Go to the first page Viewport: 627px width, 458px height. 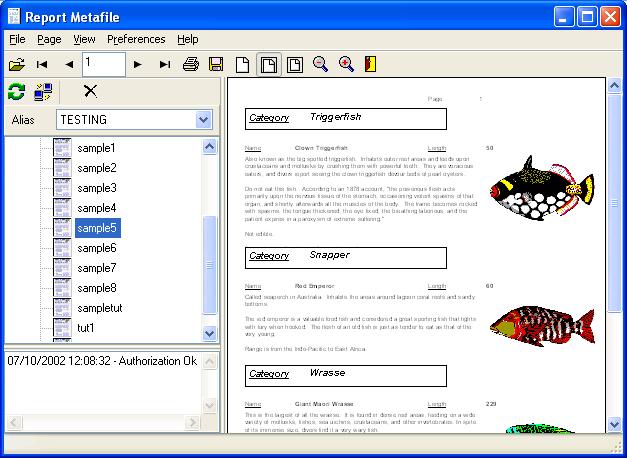(42, 64)
